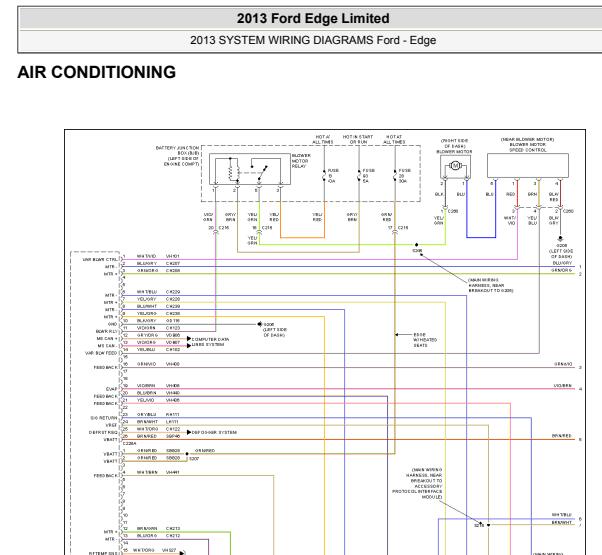Click the blower motor speed control box
The height and width of the screenshot is (555, 602).
528,165
